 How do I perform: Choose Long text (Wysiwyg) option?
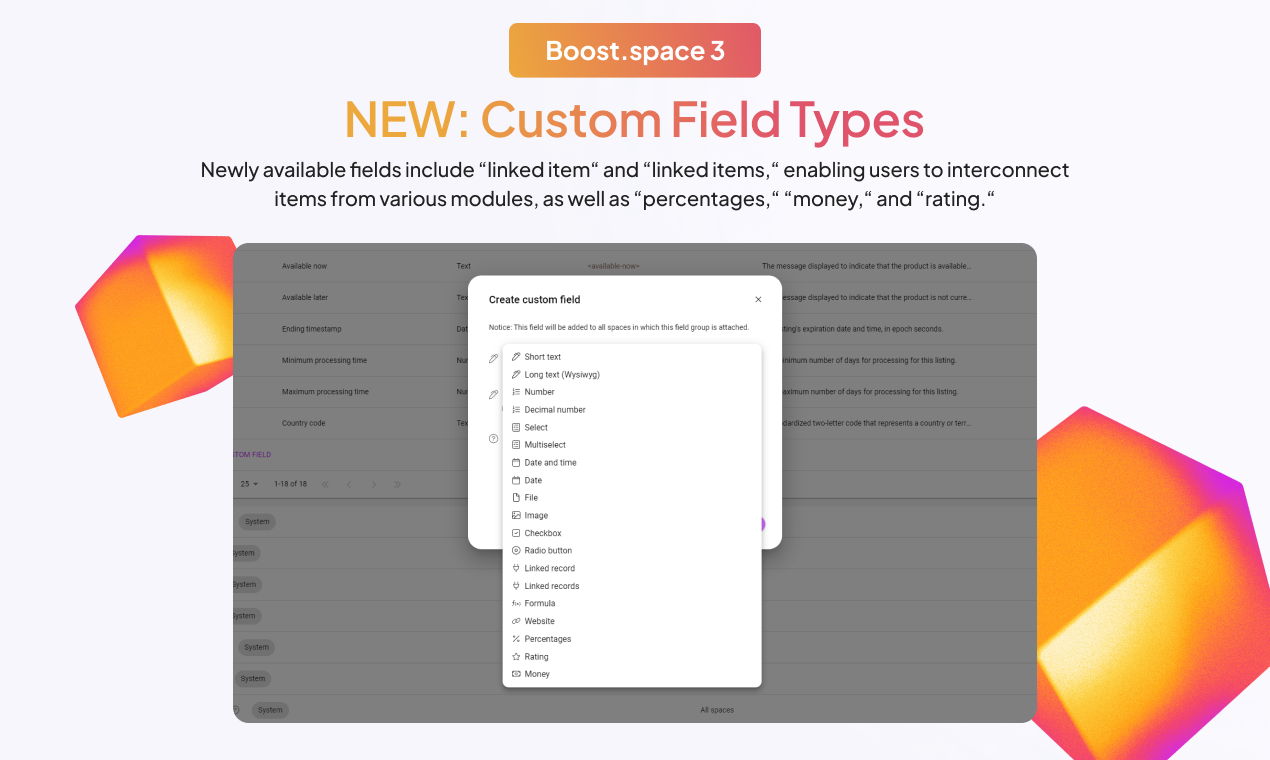tap(632, 375)
